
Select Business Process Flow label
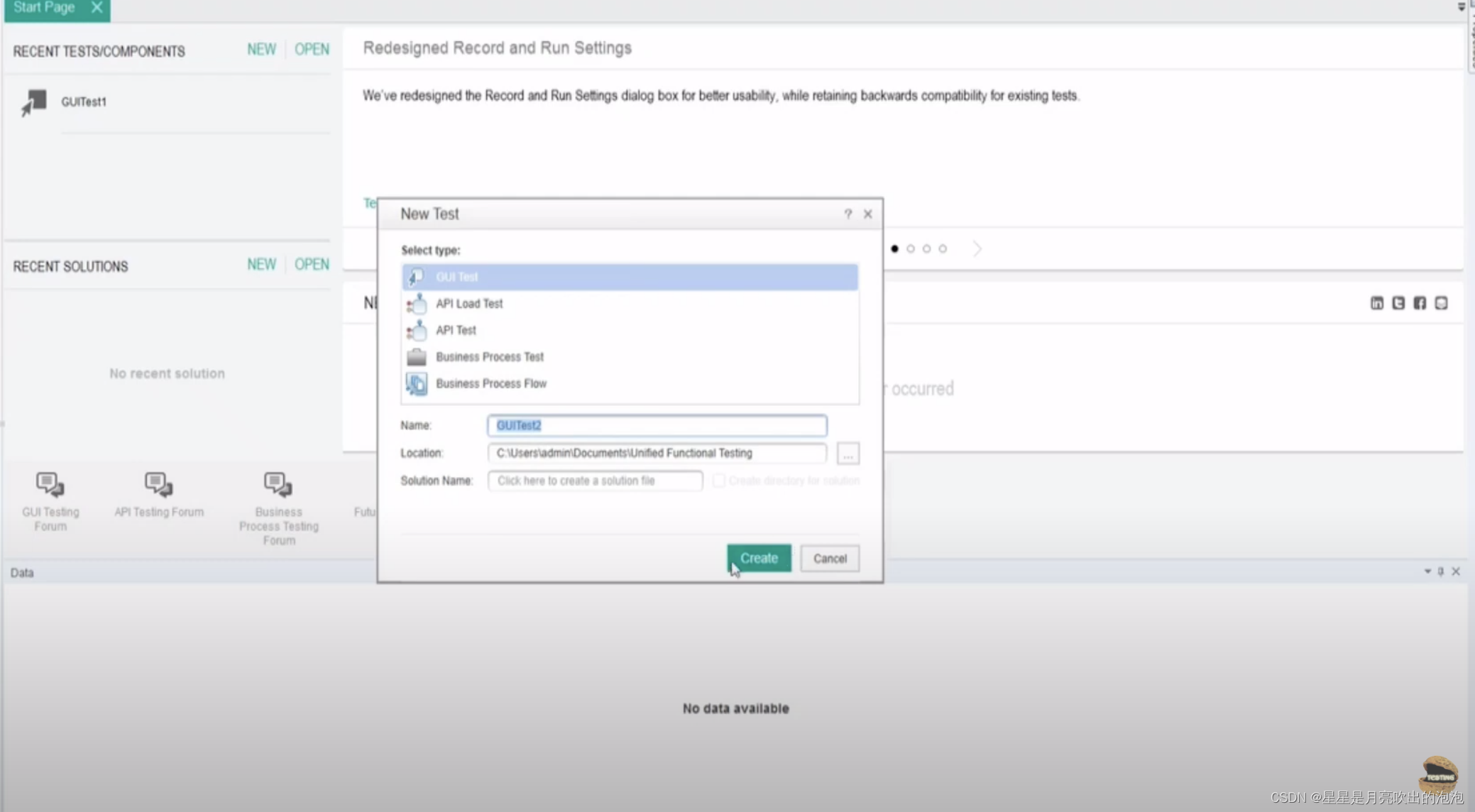[x=491, y=384]
